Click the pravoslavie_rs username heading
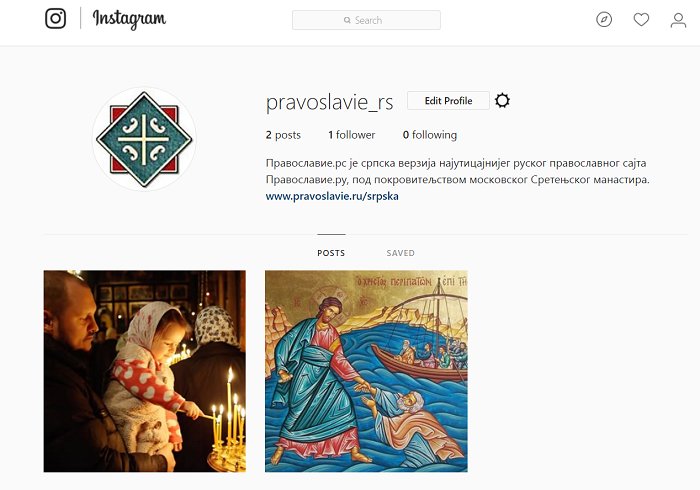Screen dimensions: 700x490 329,102
